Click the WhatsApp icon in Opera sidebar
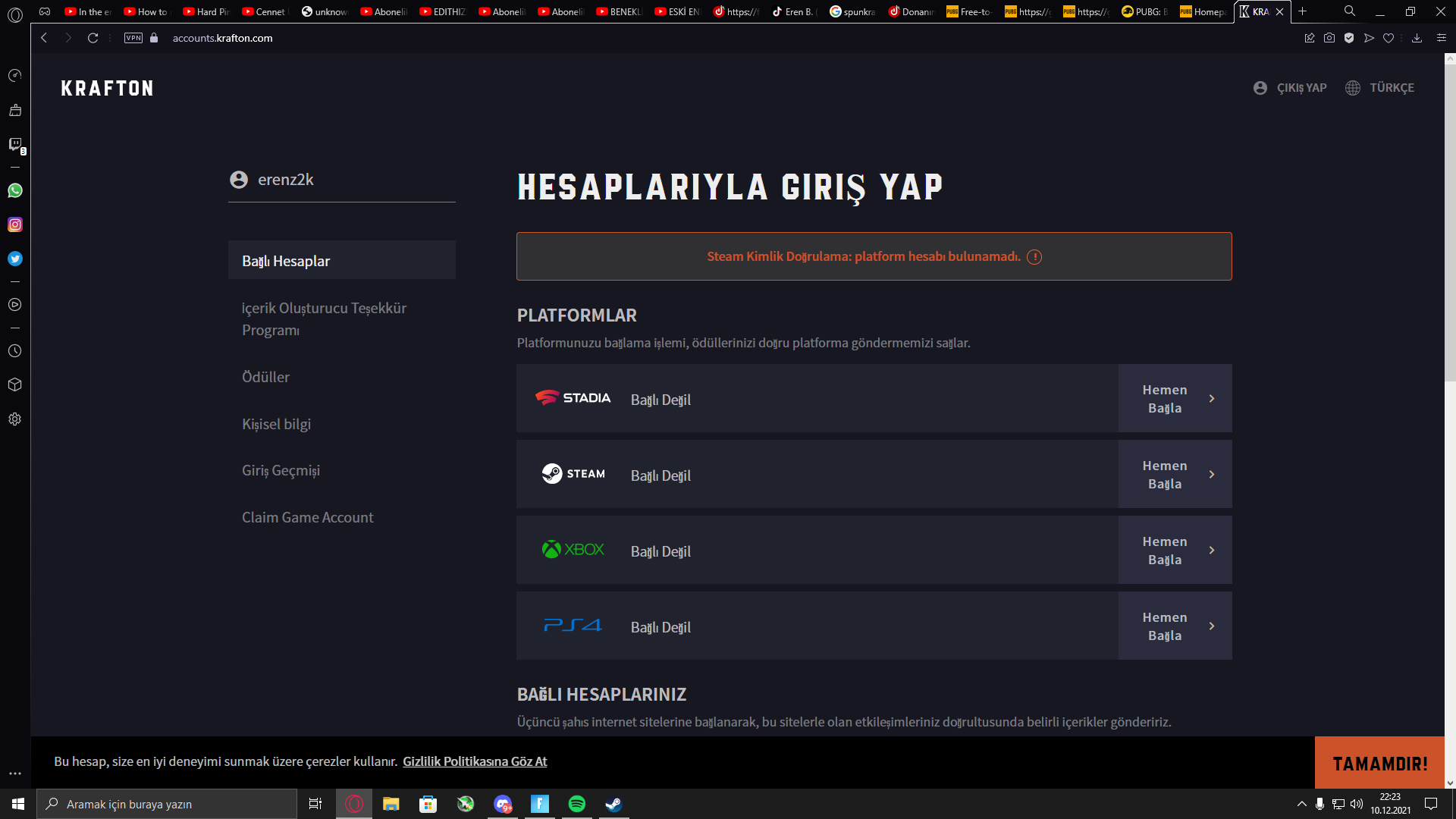This screenshot has width=1456, height=819. click(15, 190)
